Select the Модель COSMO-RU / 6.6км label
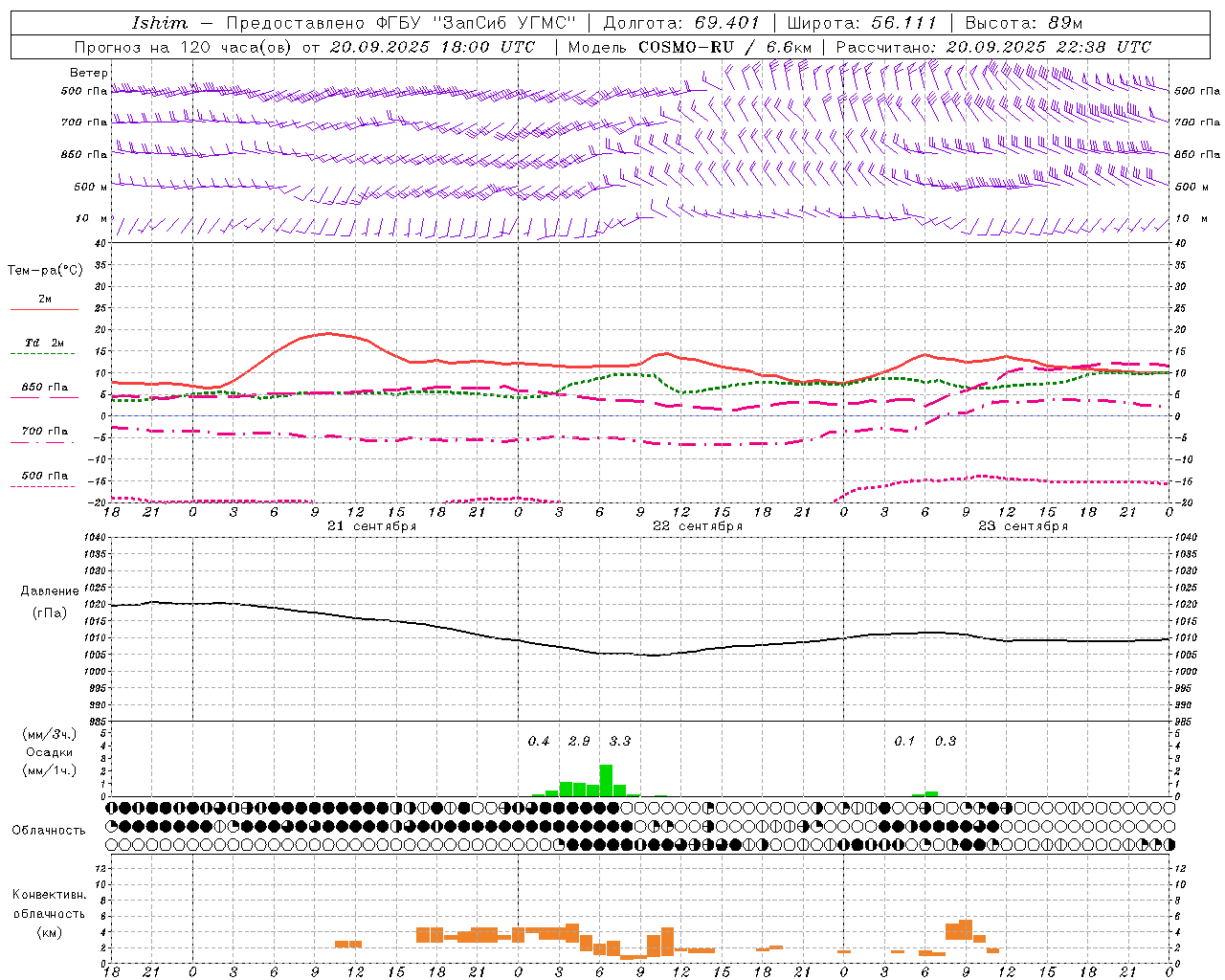Screen dimensions: 1225x980 coord(690,47)
